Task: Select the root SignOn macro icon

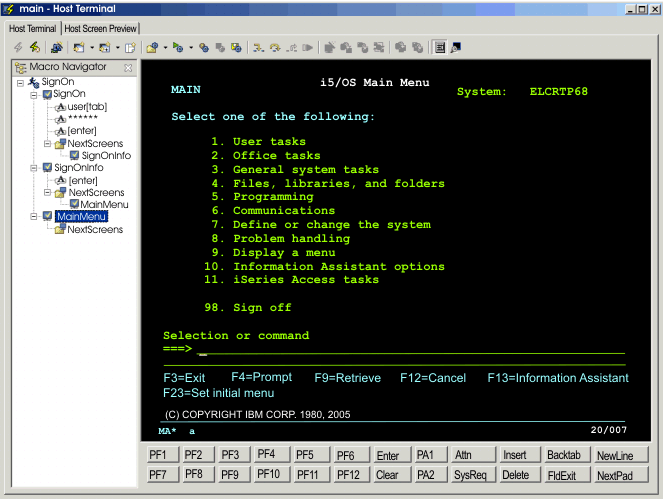Action: 33,81
